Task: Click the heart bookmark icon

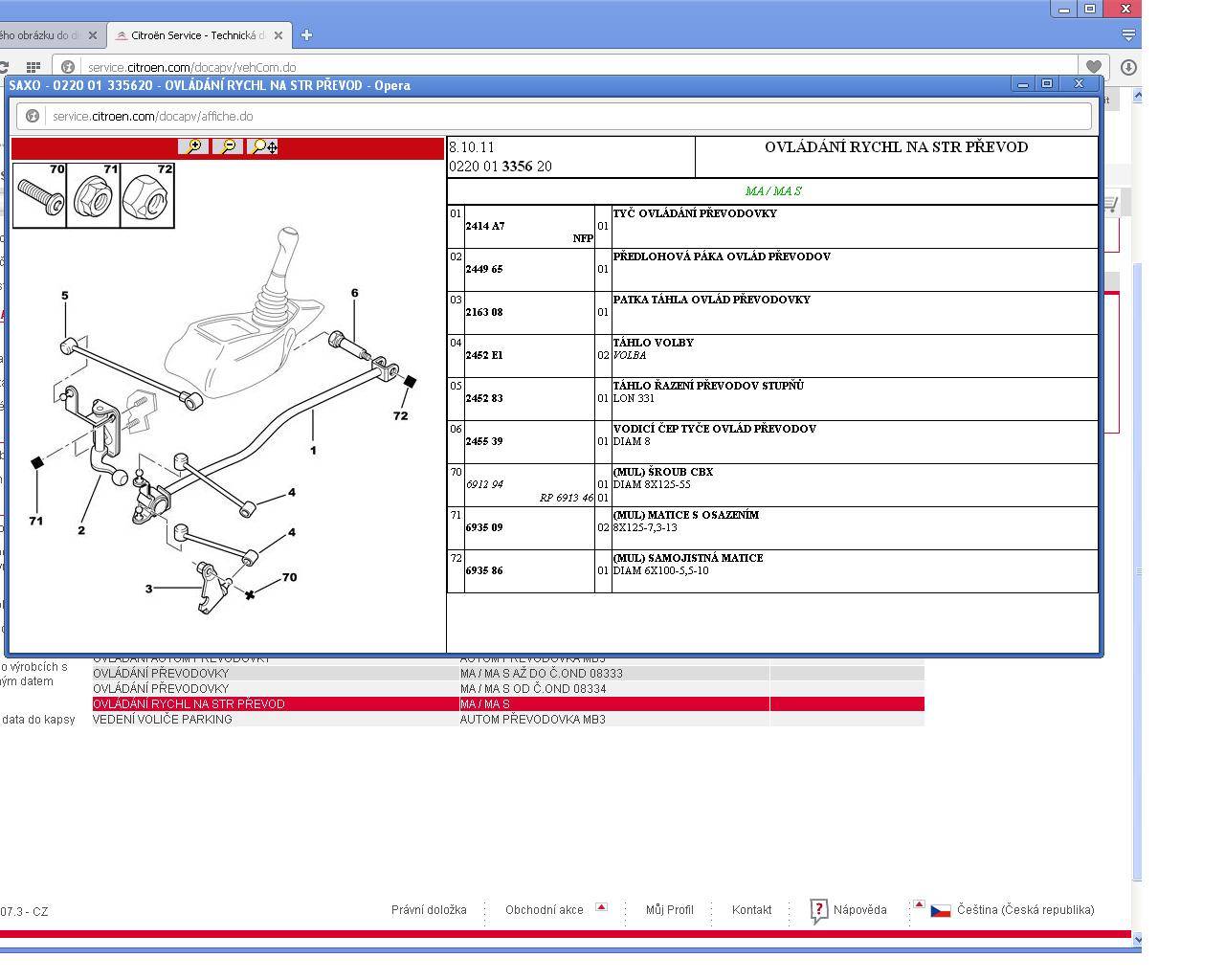Action: click(x=1093, y=67)
